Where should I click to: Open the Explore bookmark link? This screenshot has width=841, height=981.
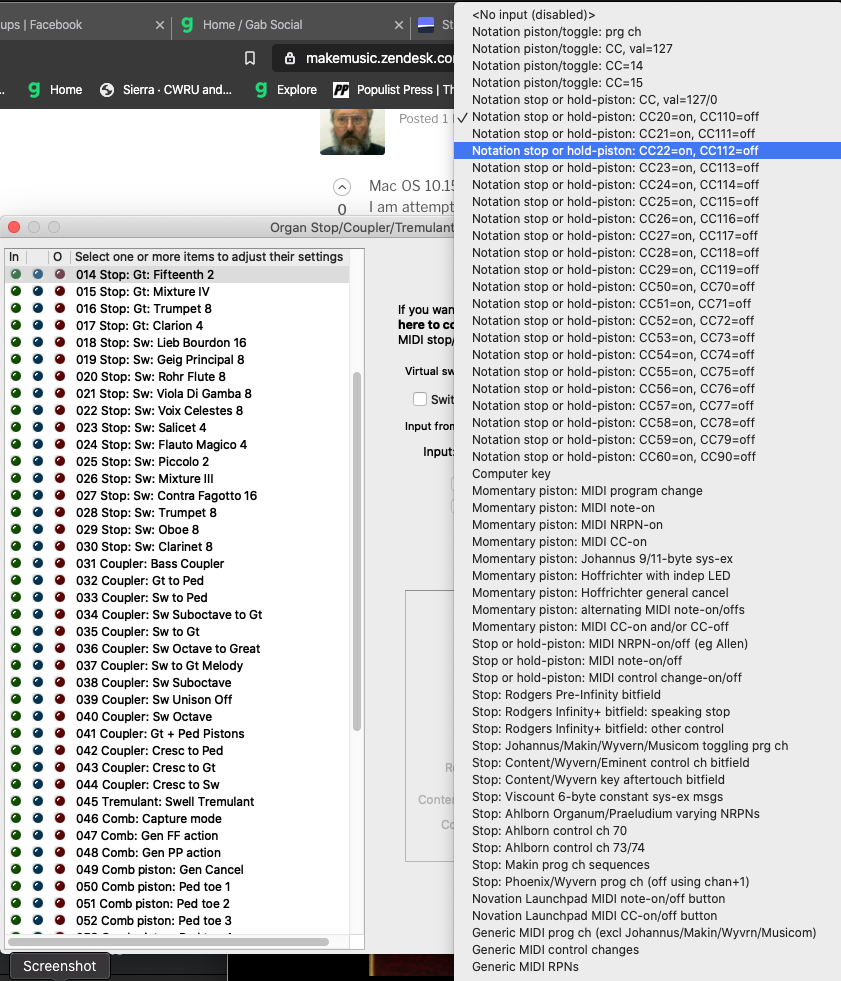point(296,90)
